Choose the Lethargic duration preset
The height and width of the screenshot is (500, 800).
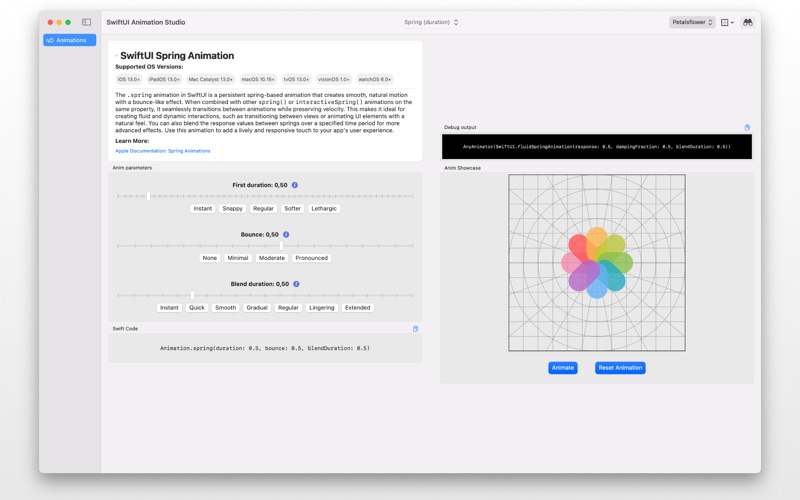pos(324,209)
